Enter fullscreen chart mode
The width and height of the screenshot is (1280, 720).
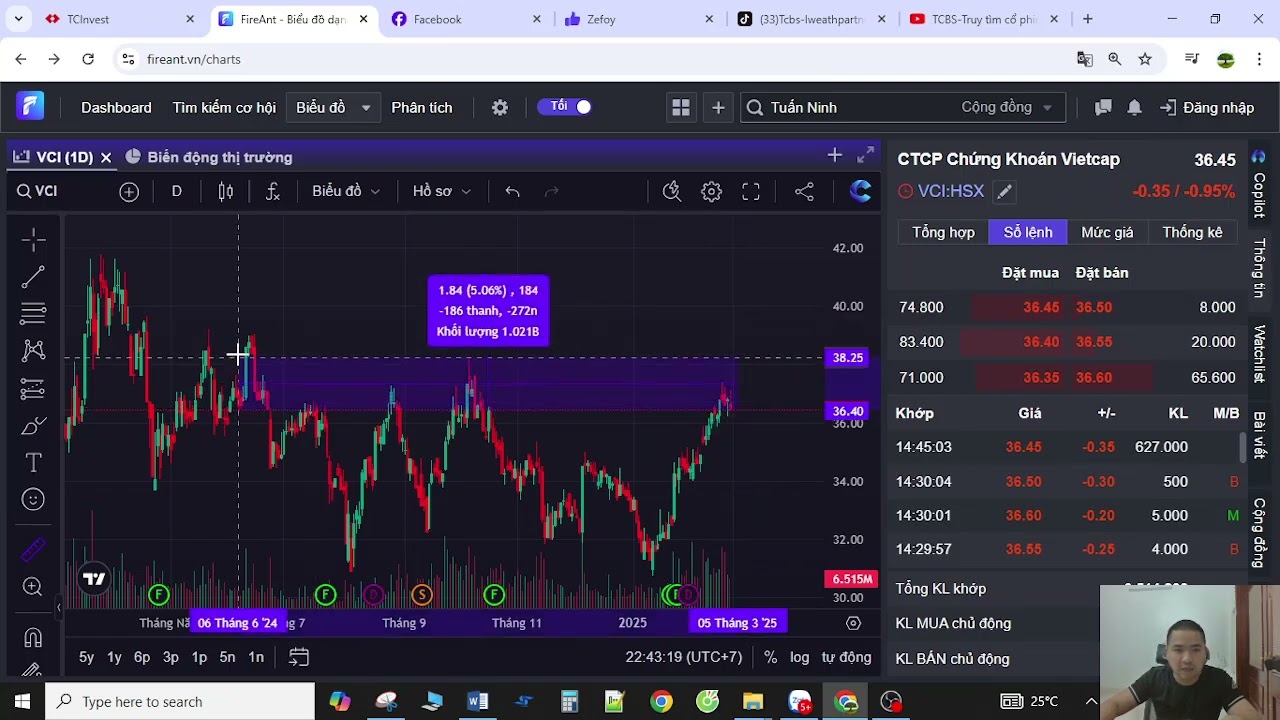click(751, 191)
